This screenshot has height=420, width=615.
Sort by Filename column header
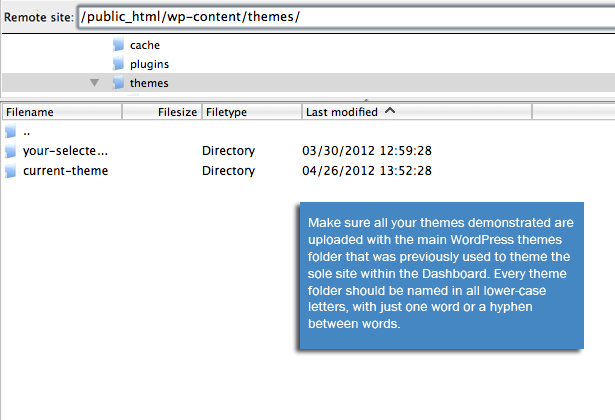pos(62,112)
